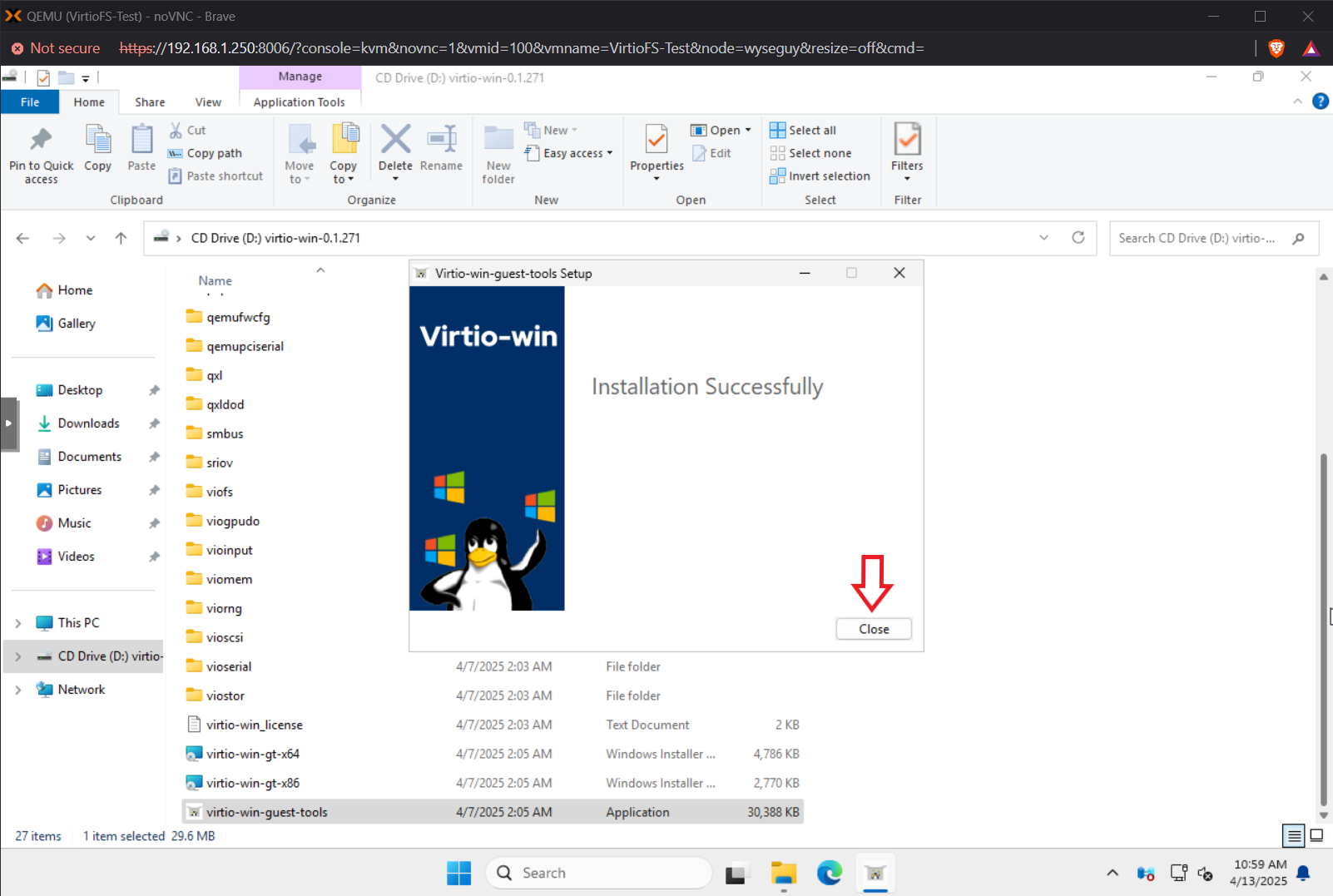Open the Open dropdown in the ribbon
The image size is (1333, 896).
721,130
